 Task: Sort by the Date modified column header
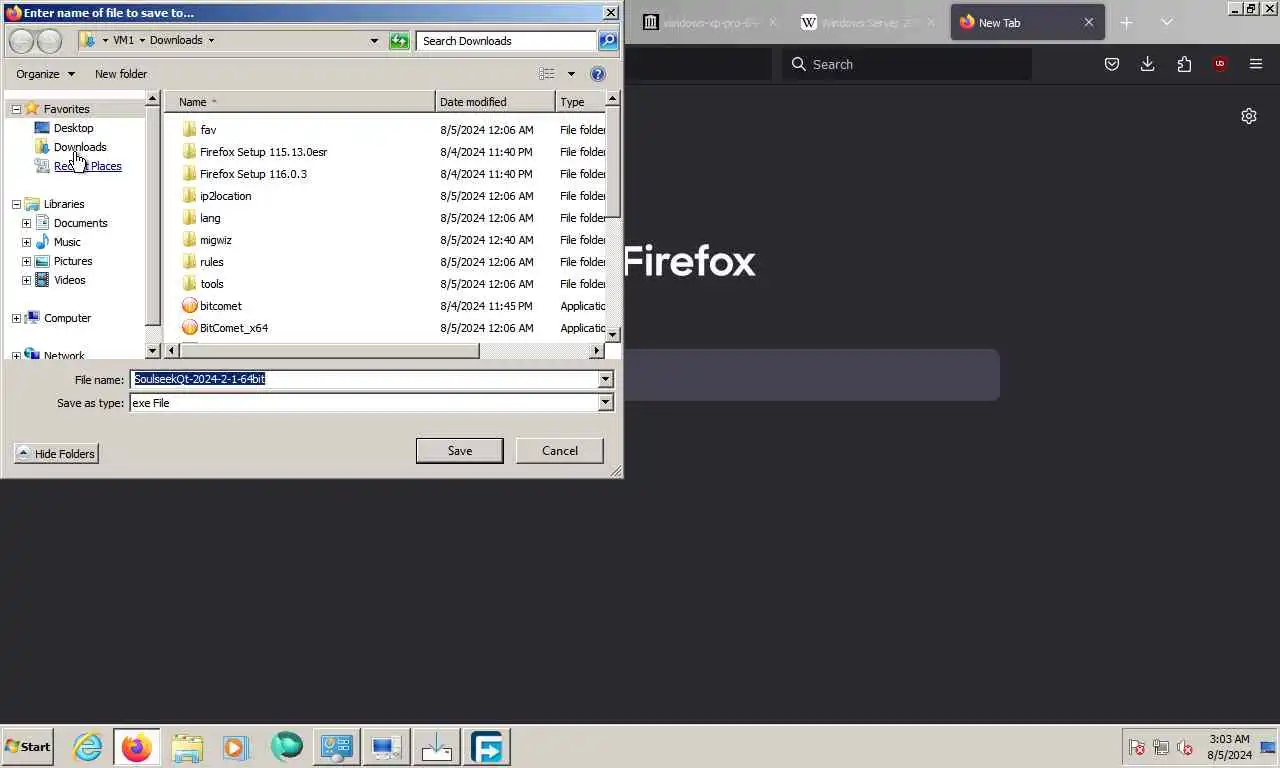pos(495,102)
